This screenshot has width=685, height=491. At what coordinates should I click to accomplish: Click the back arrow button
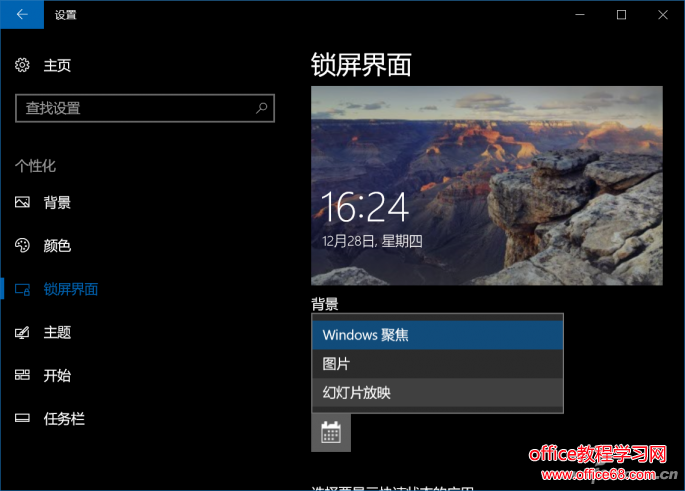22,14
